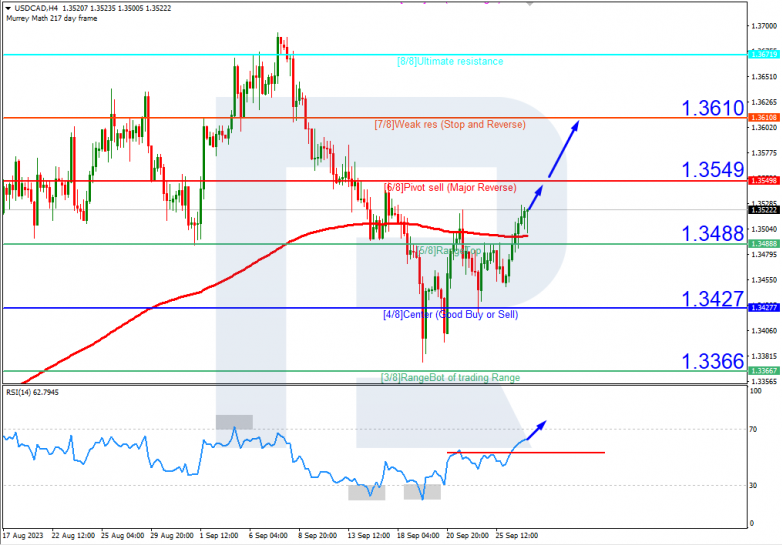Click the red 1.35498 price tag on axis
The height and width of the screenshot is (545, 782).
click(764, 181)
